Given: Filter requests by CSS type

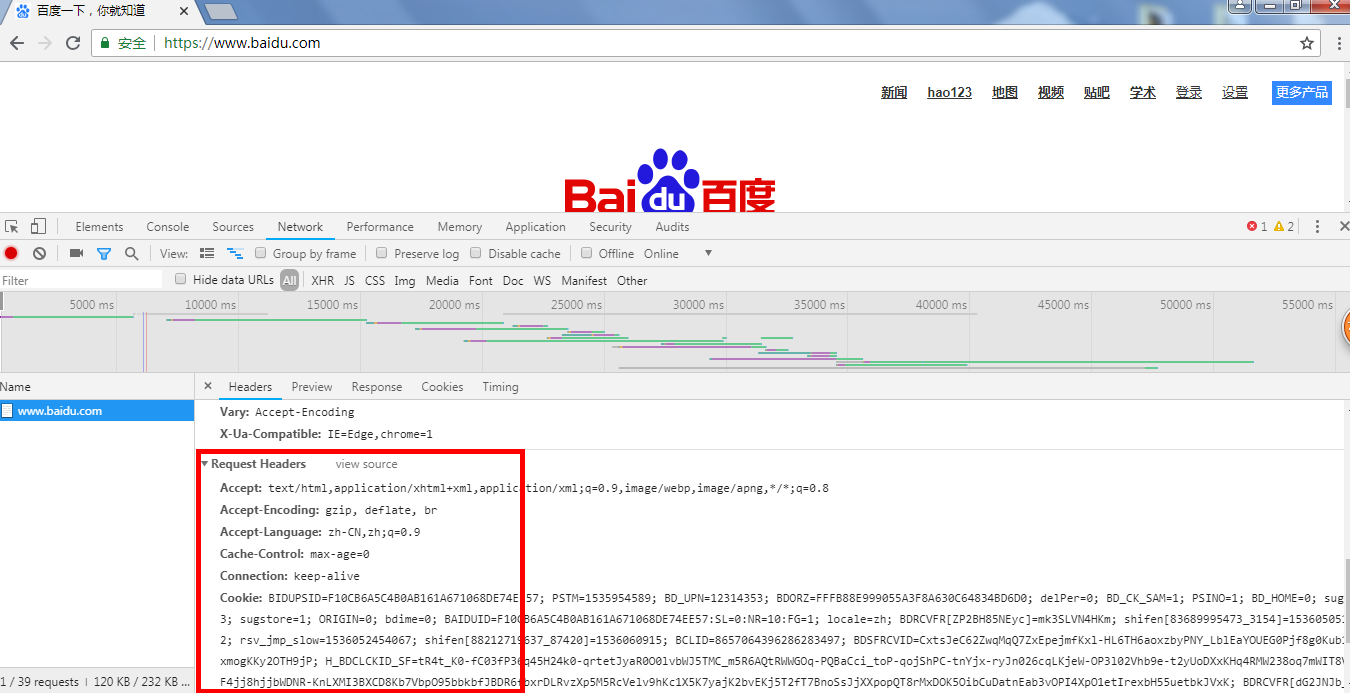Looking at the screenshot, I should click(x=375, y=281).
